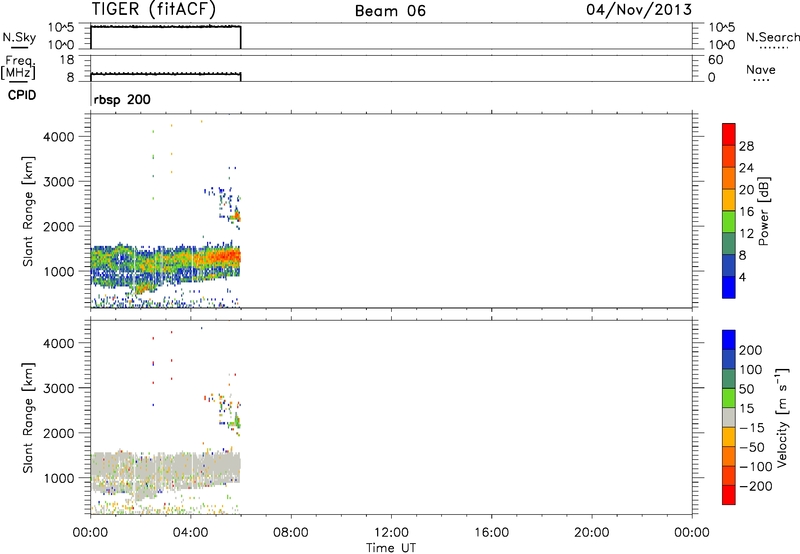
Task: Click the Slant Range label of power panel
Action: [27, 211]
